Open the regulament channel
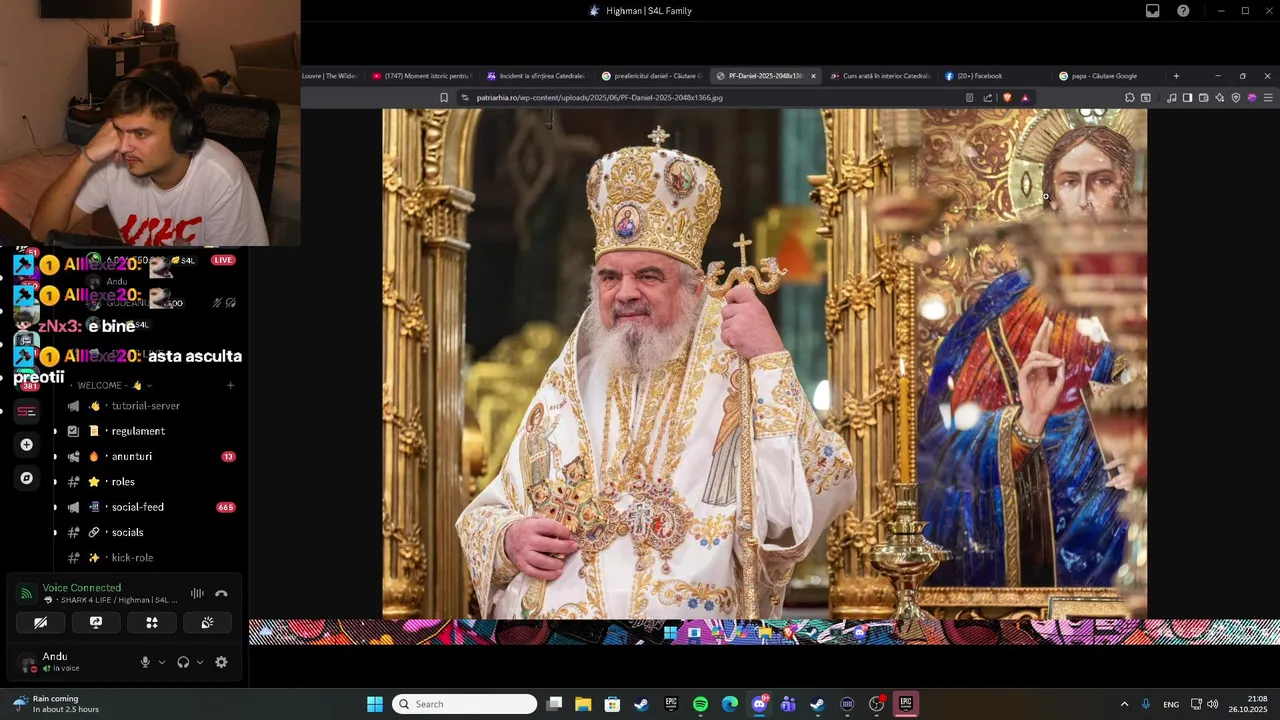Viewport: 1280px width, 720px height. click(138, 431)
